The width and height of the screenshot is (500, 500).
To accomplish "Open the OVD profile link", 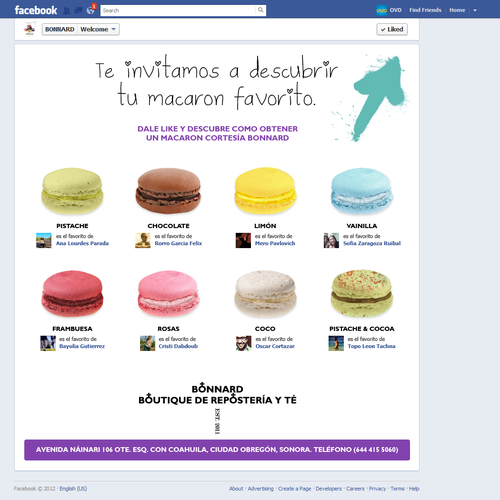I will 395,10.
